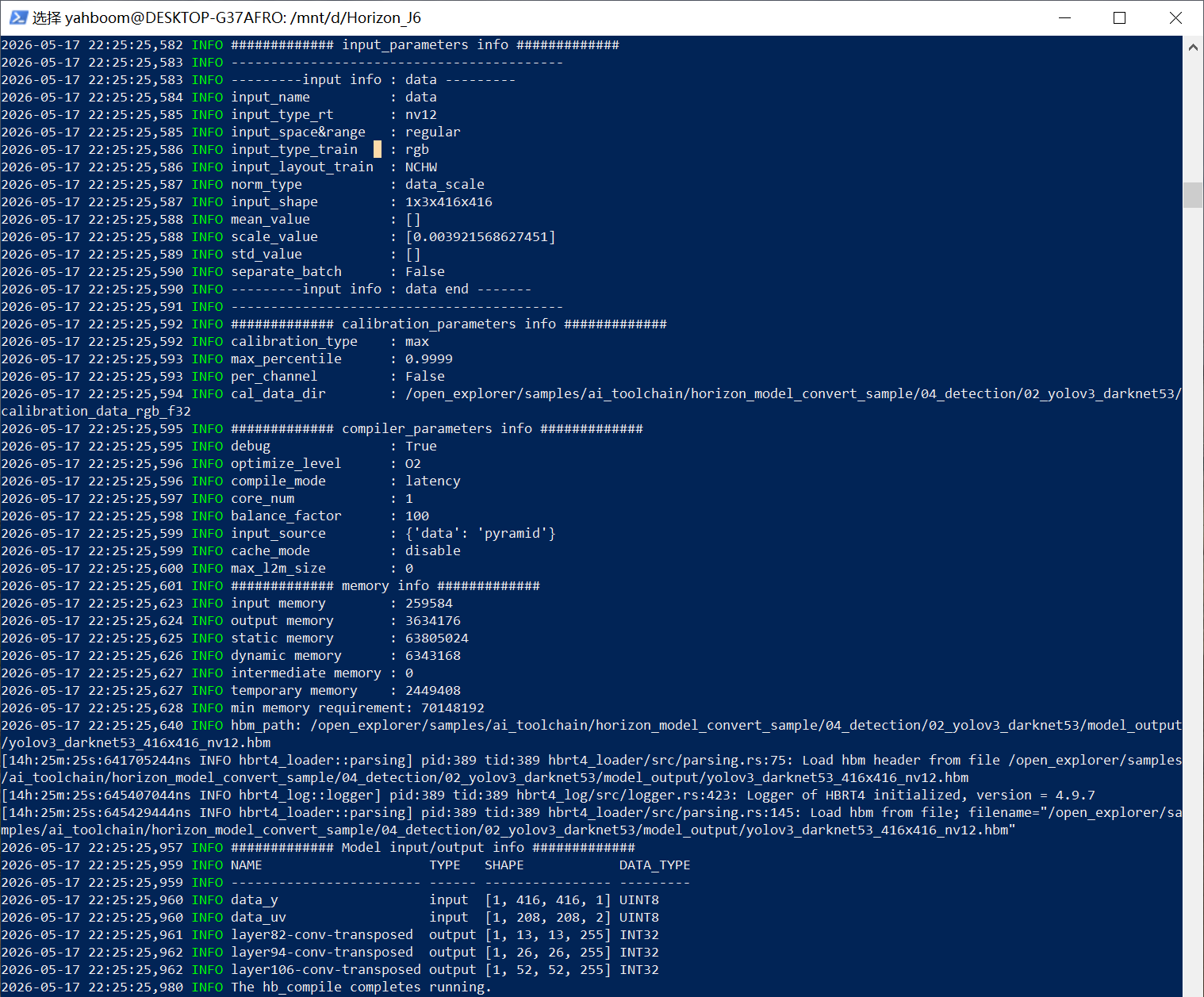Click the 'input_parameters info' header line
The height and width of the screenshot is (997, 1204).
[425, 44]
